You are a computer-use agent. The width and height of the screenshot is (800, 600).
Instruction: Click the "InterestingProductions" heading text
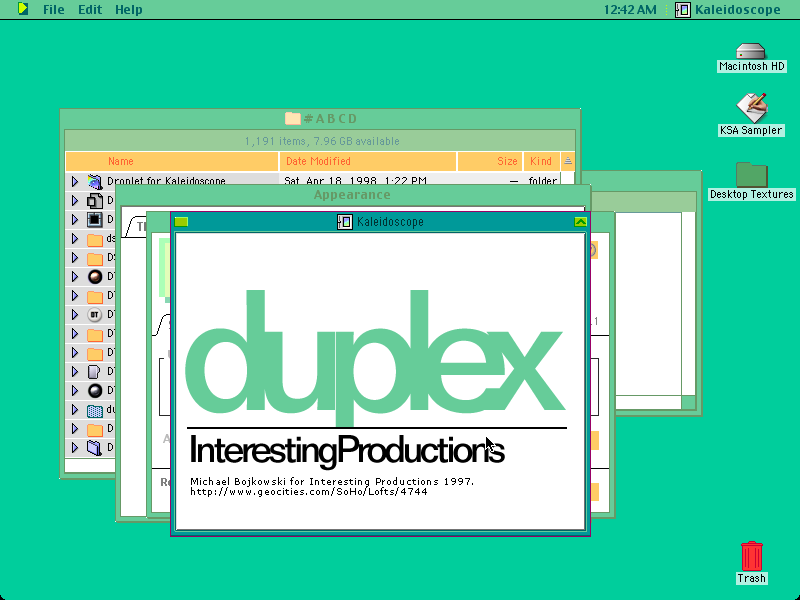coord(347,451)
